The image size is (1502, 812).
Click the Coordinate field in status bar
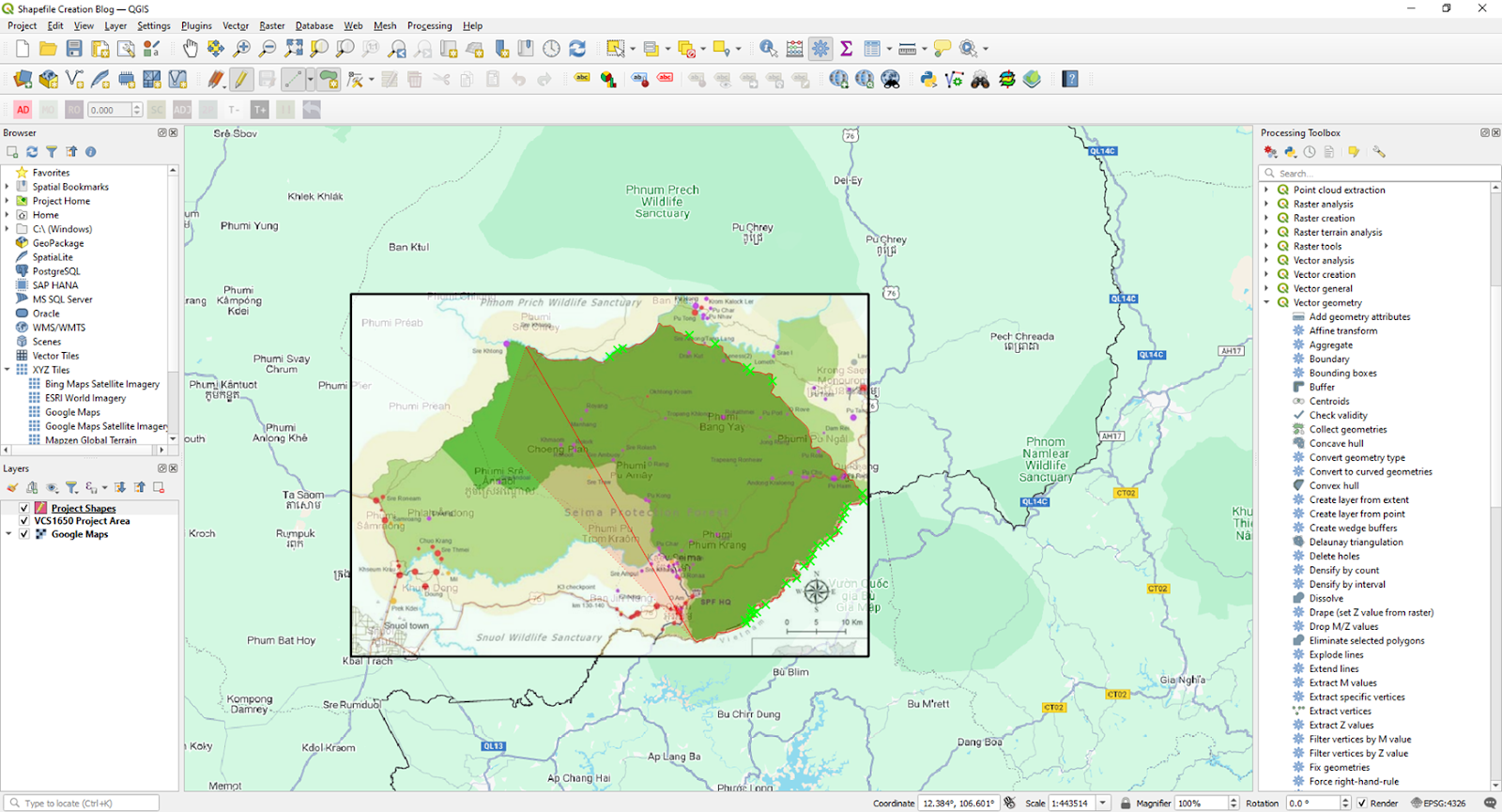[958, 803]
